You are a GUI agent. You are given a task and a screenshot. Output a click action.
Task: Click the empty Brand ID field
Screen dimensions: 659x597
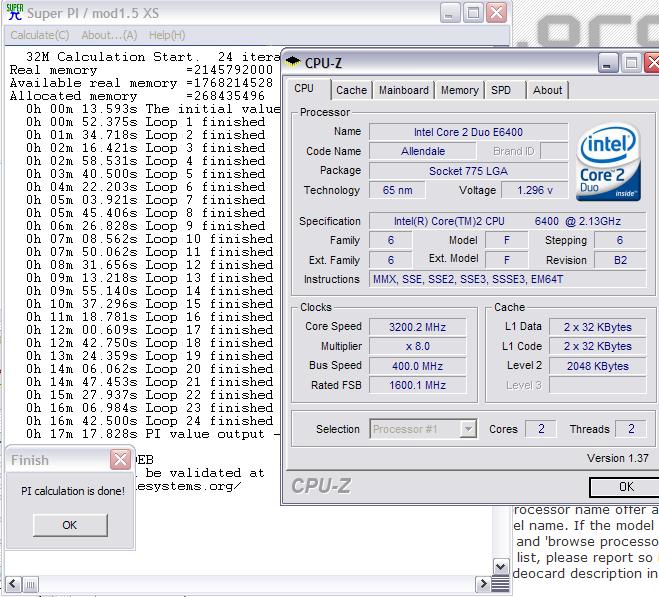[554, 151]
